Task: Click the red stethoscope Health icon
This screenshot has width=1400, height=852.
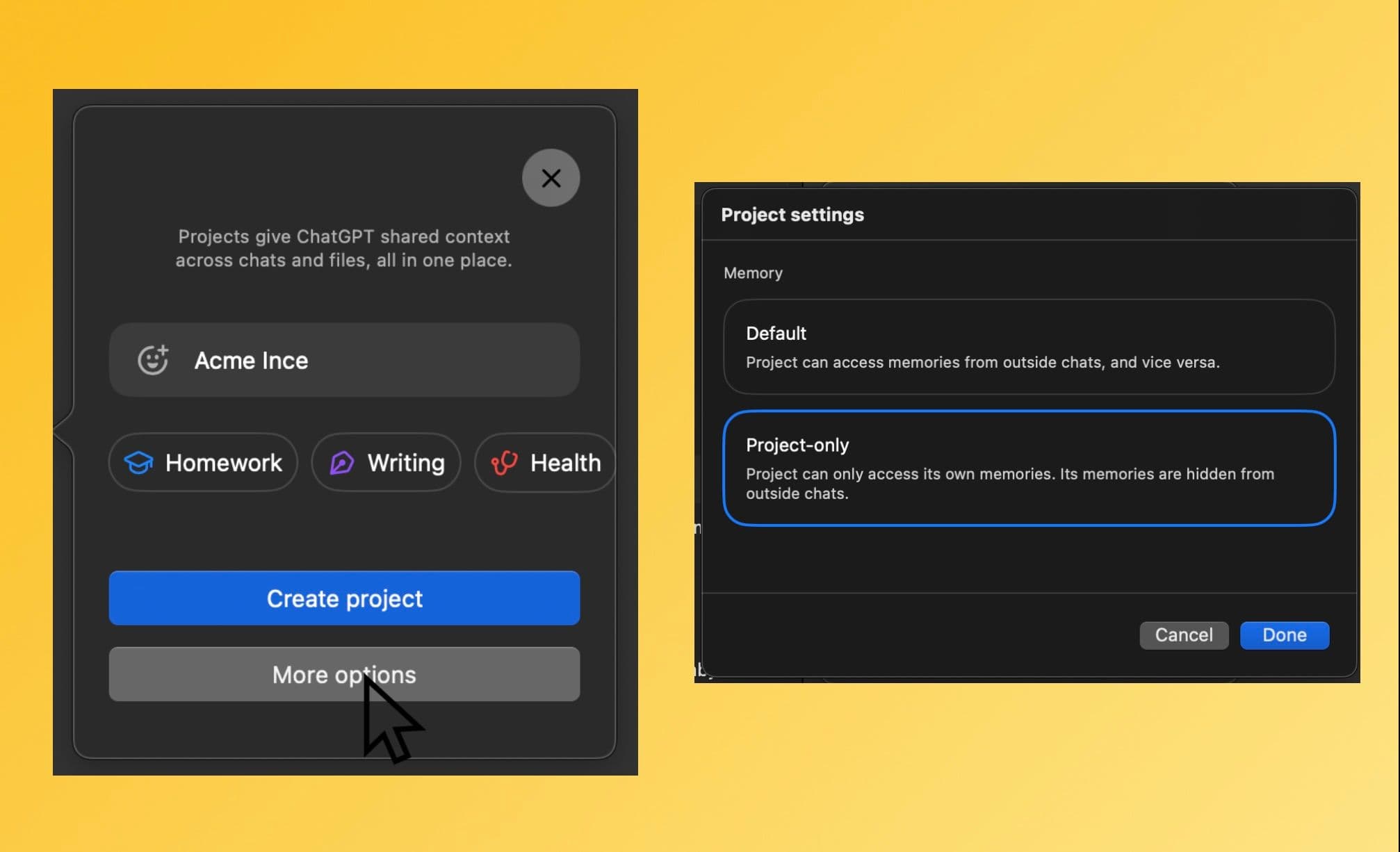Action: pyautogui.click(x=504, y=463)
